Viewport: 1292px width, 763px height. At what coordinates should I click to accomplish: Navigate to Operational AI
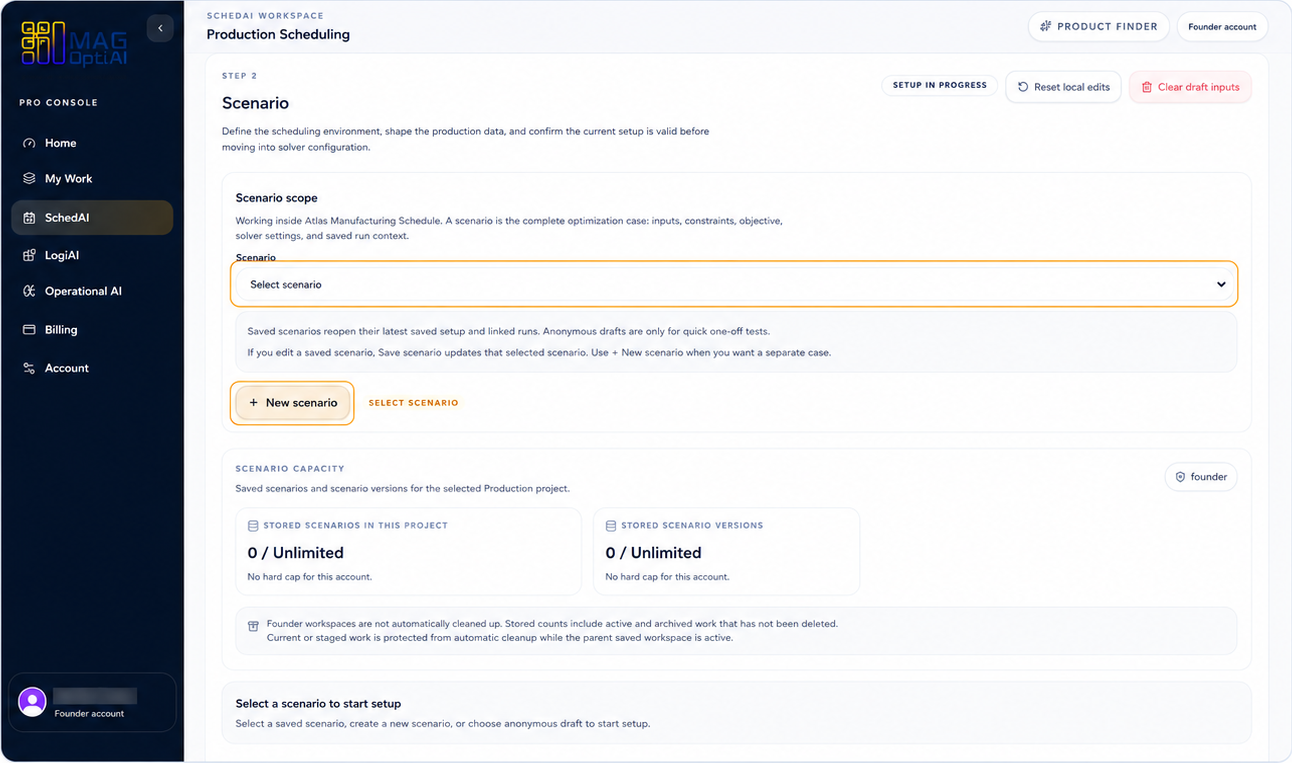(x=92, y=292)
